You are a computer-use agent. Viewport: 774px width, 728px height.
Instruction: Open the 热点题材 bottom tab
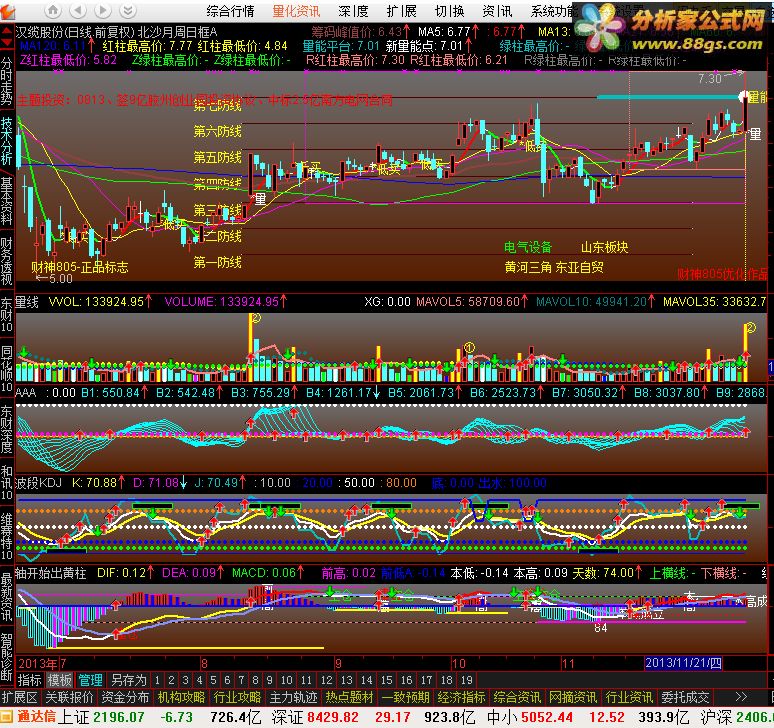click(x=349, y=697)
